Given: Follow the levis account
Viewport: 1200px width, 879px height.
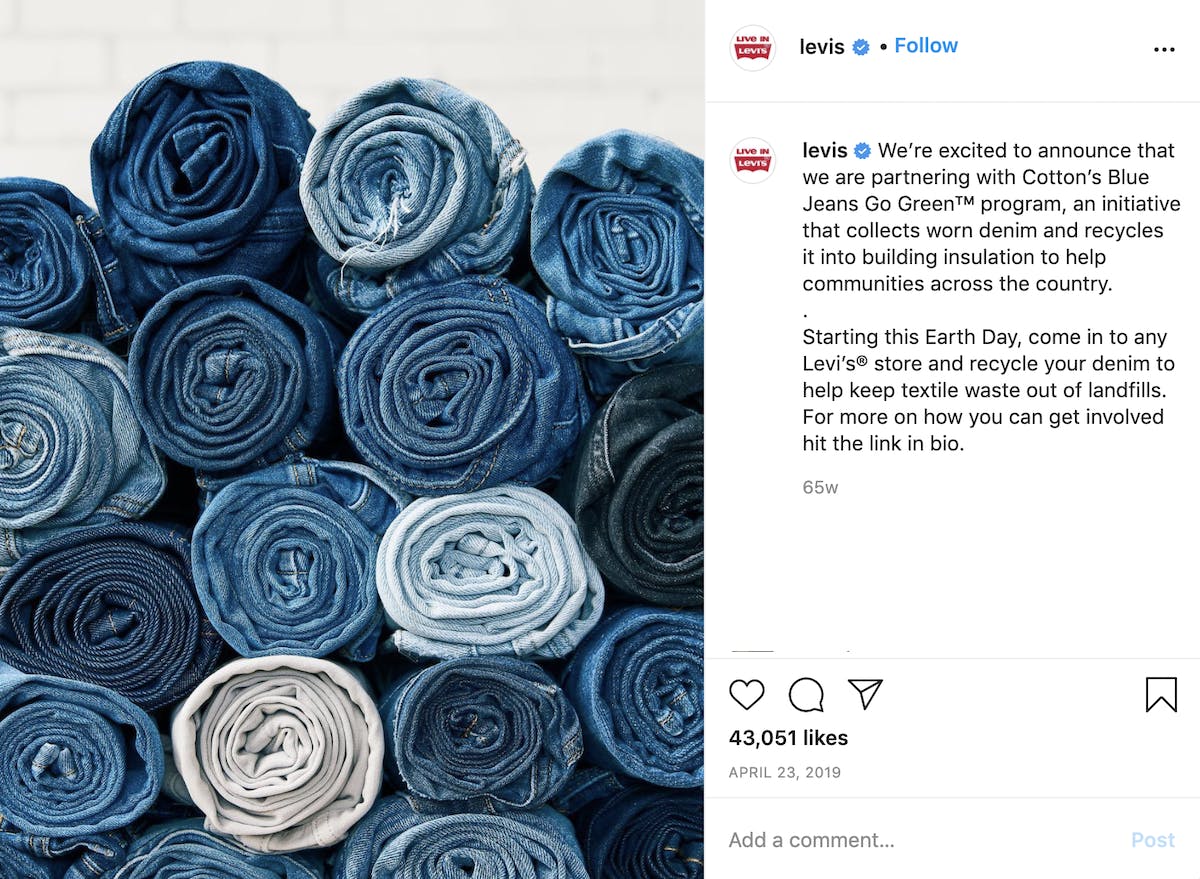Looking at the screenshot, I should point(926,46).
